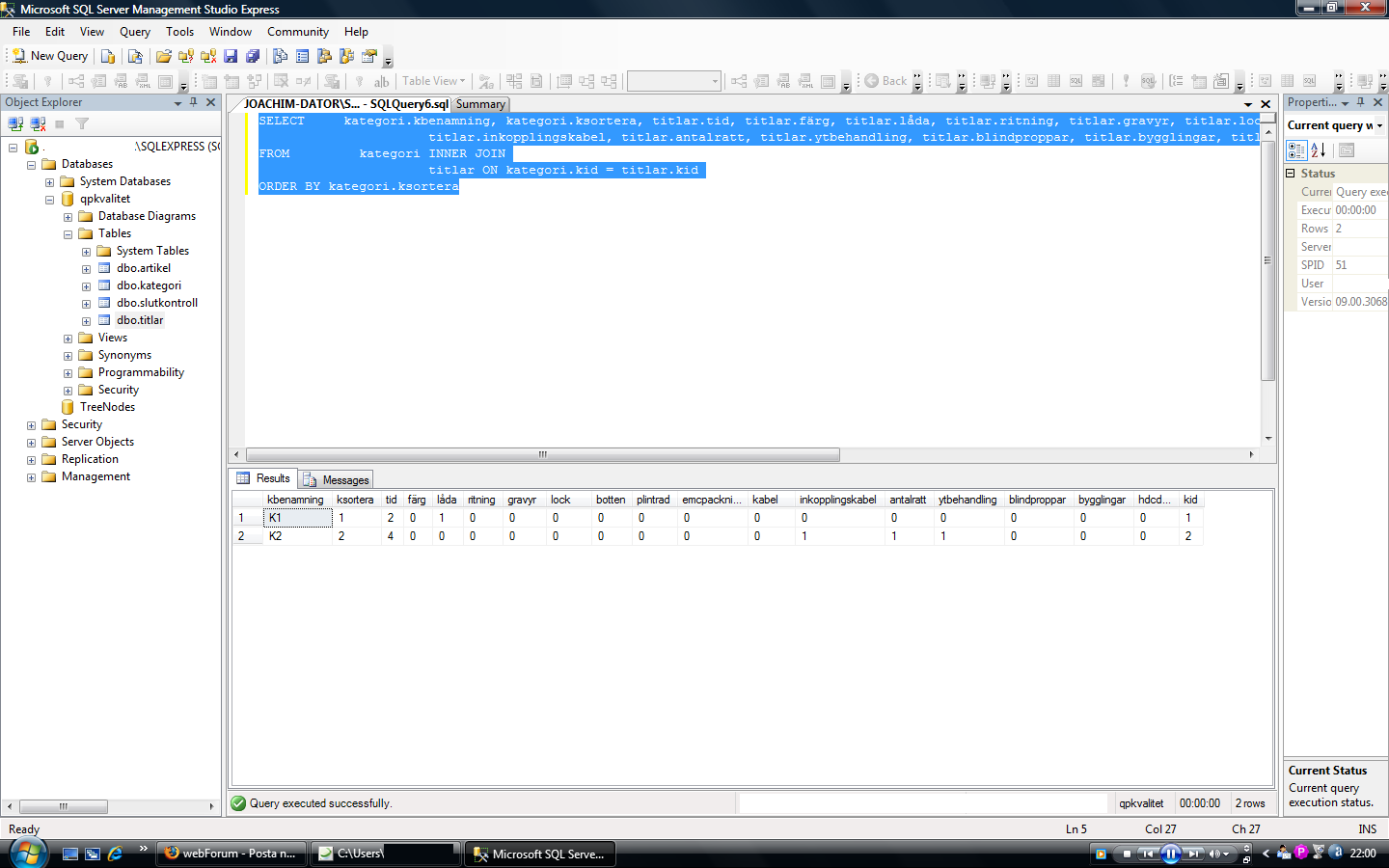This screenshot has width=1389, height=868.
Task: Open Object Explorer window position dropdown arrow
Action: click(177, 102)
